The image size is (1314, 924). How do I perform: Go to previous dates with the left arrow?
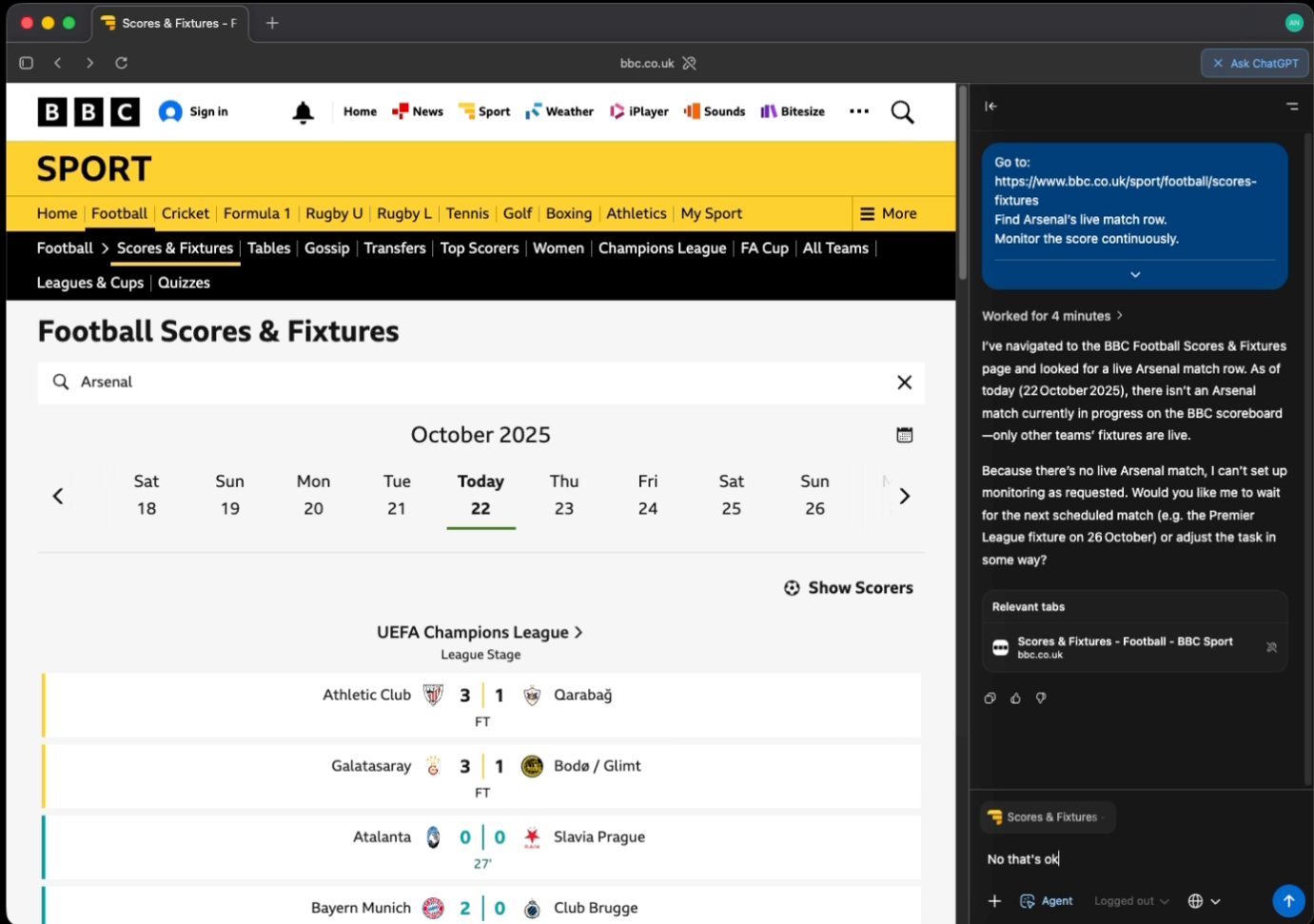click(58, 496)
